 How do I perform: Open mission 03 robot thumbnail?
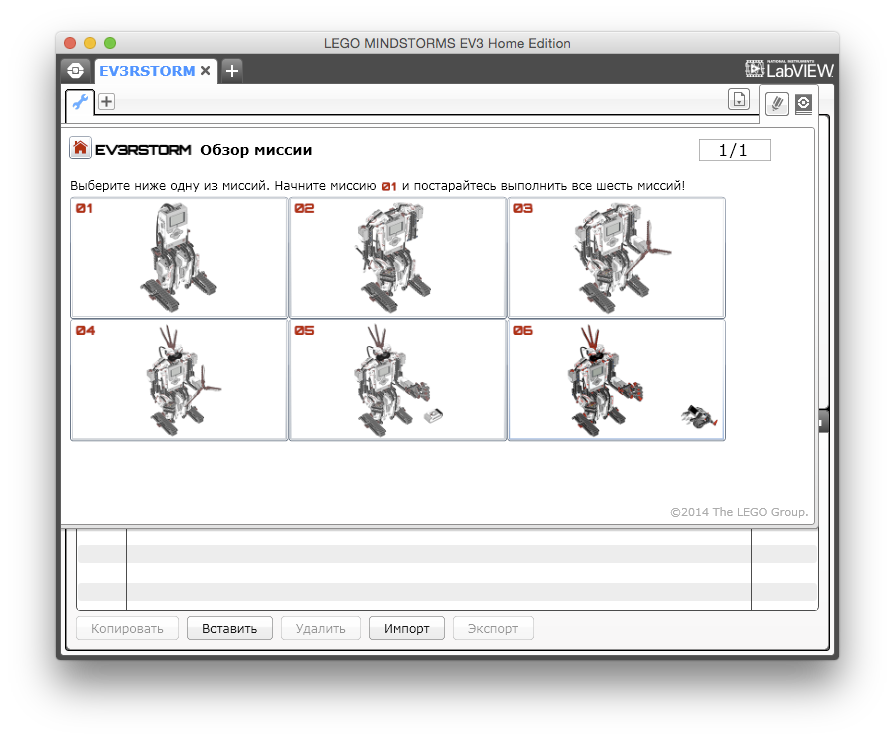[x=616, y=258]
